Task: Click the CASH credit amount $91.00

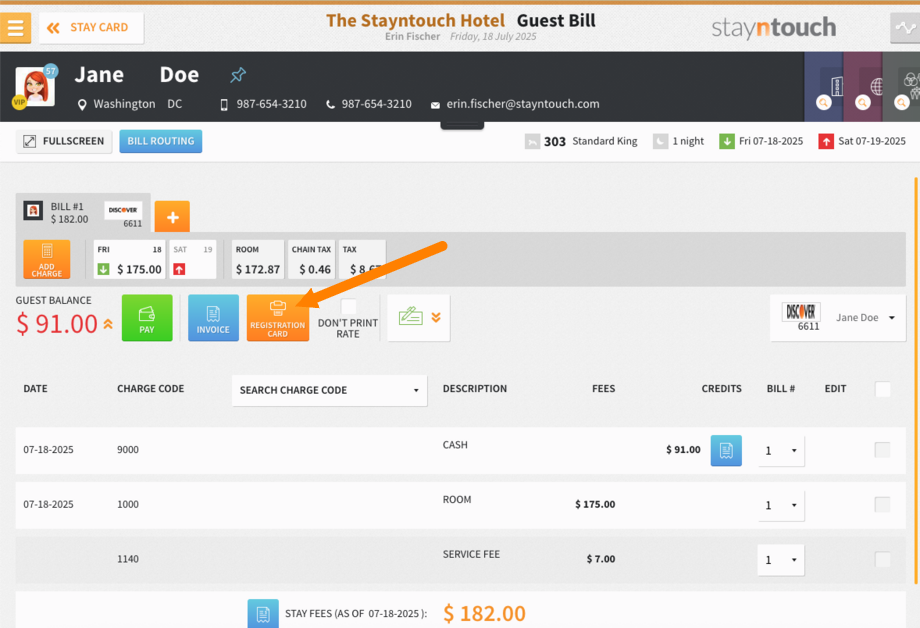Action: point(683,450)
